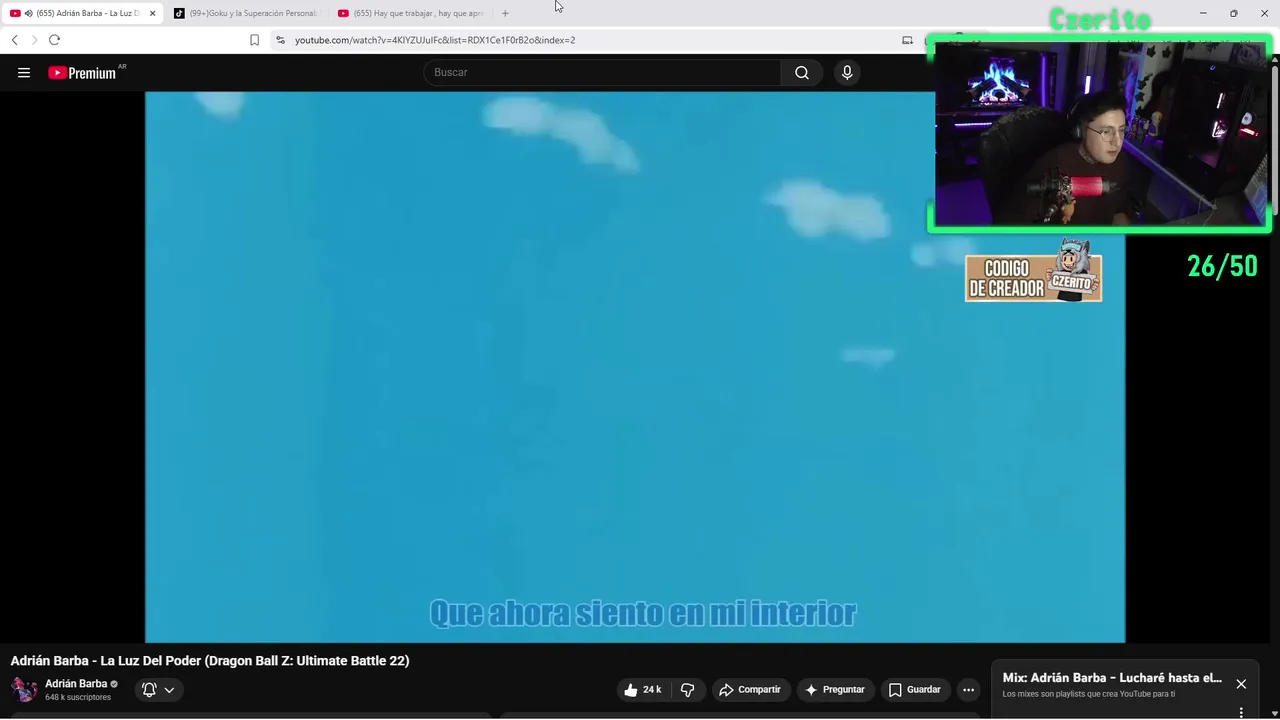Click Adrián Barba channel avatar

pos(24,689)
